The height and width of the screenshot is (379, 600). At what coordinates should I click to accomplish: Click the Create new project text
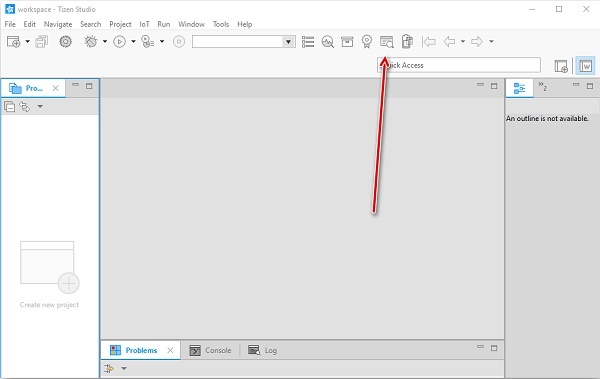49,305
